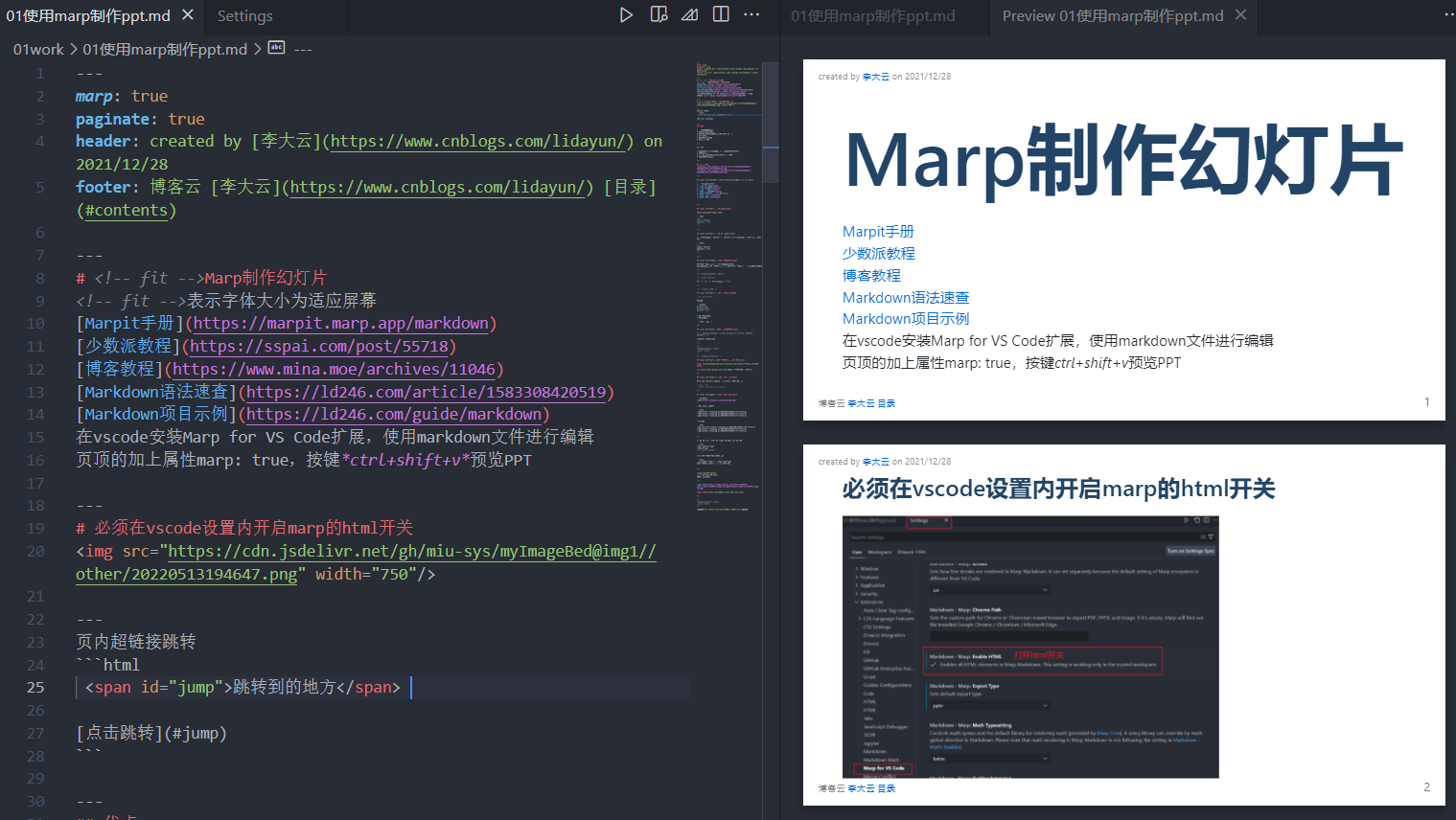Click the ld246.com guide URL on line 14
This screenshot has height=820, width=1456.
click(394, 415)
